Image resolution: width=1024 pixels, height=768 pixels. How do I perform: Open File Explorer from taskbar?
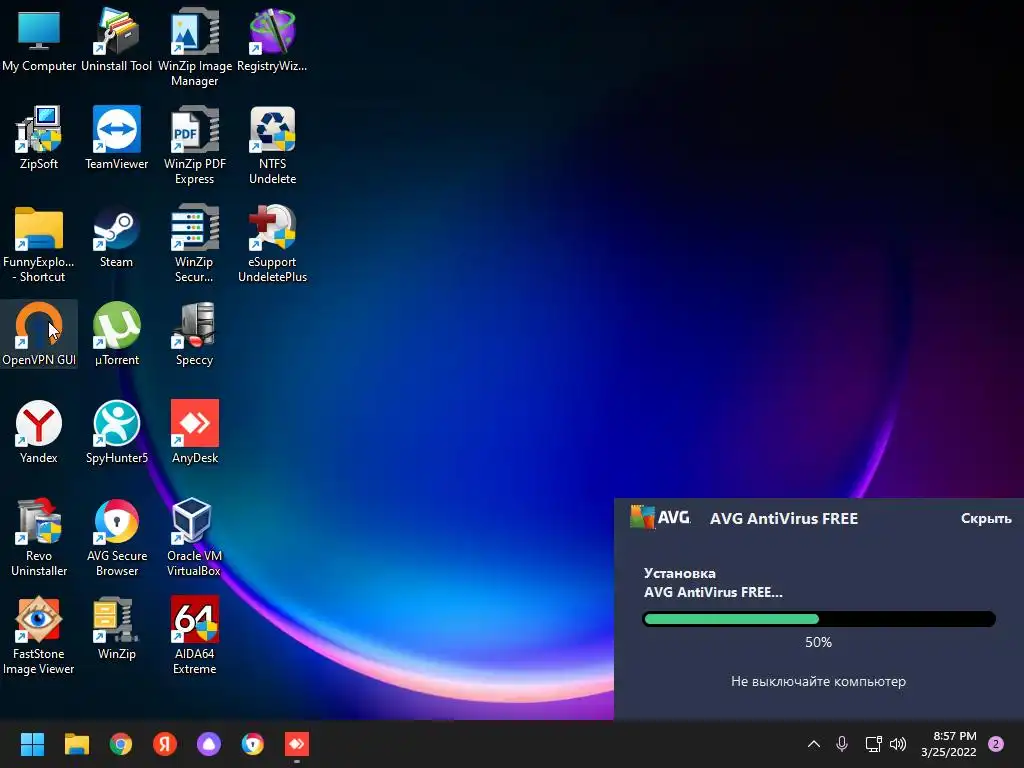[x=76, y=744]
